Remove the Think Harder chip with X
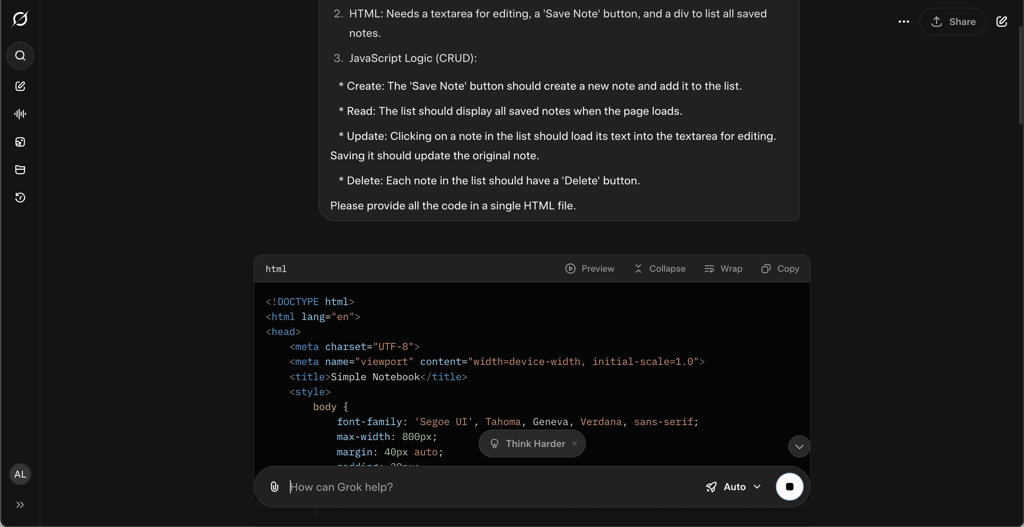This screenshot has height=527, width=1024. pos(575,443)
